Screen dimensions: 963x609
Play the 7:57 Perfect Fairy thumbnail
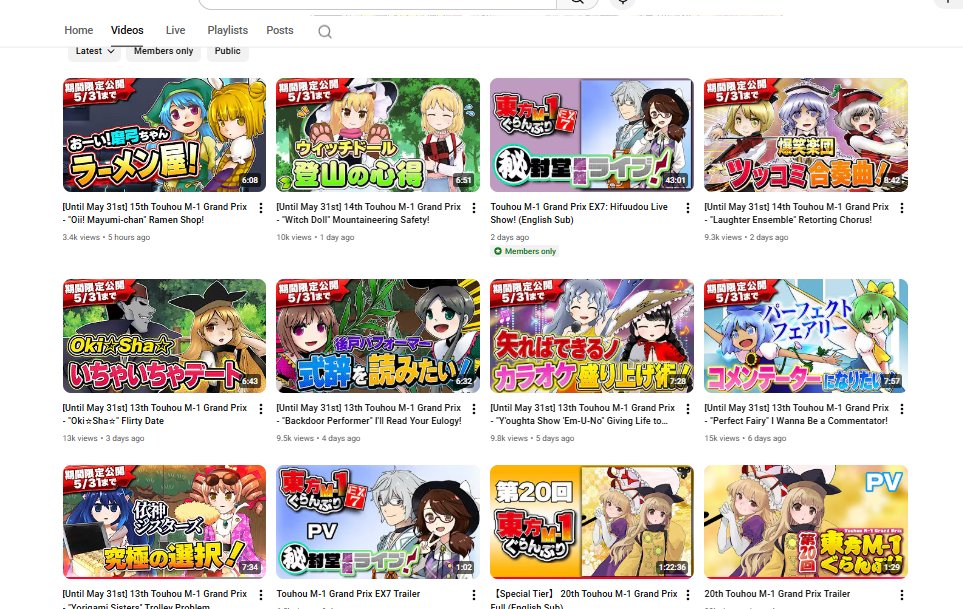click(806, 336)
